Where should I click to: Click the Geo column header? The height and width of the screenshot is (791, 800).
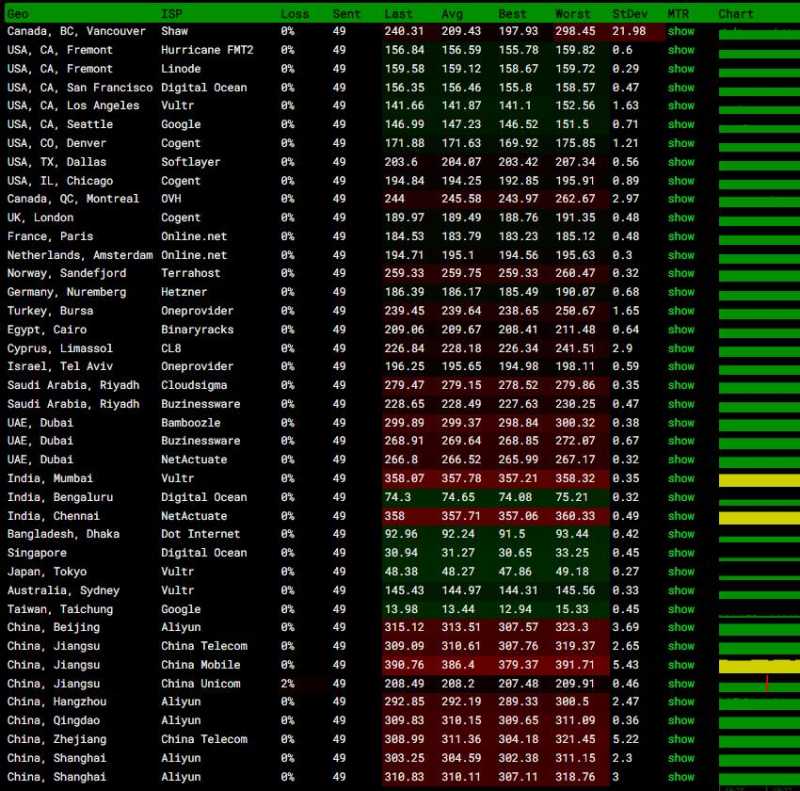tap(18, 14)
